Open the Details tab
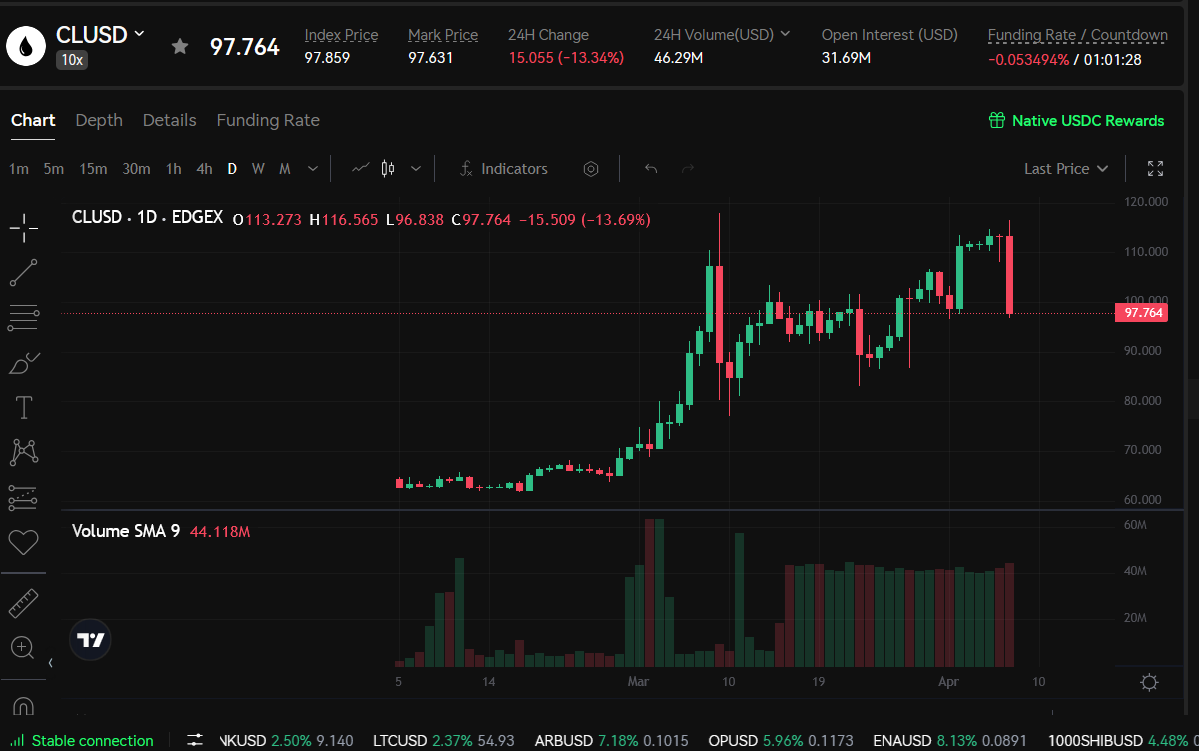1199x751 pixels. coord(170,120)
